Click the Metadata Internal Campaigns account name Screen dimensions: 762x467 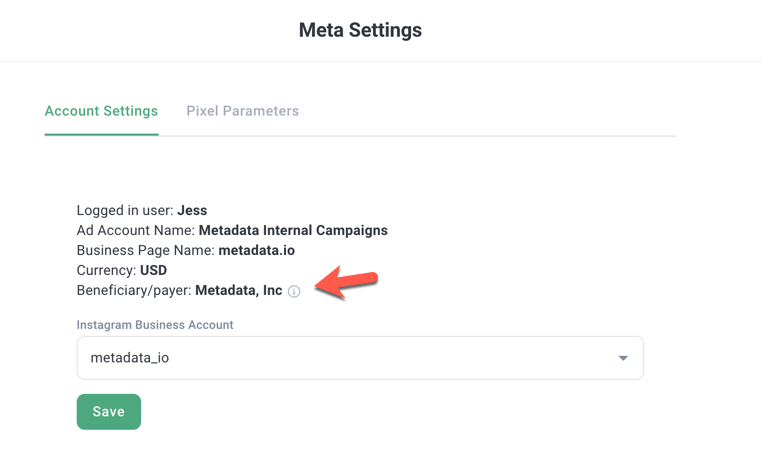point(293,231)
